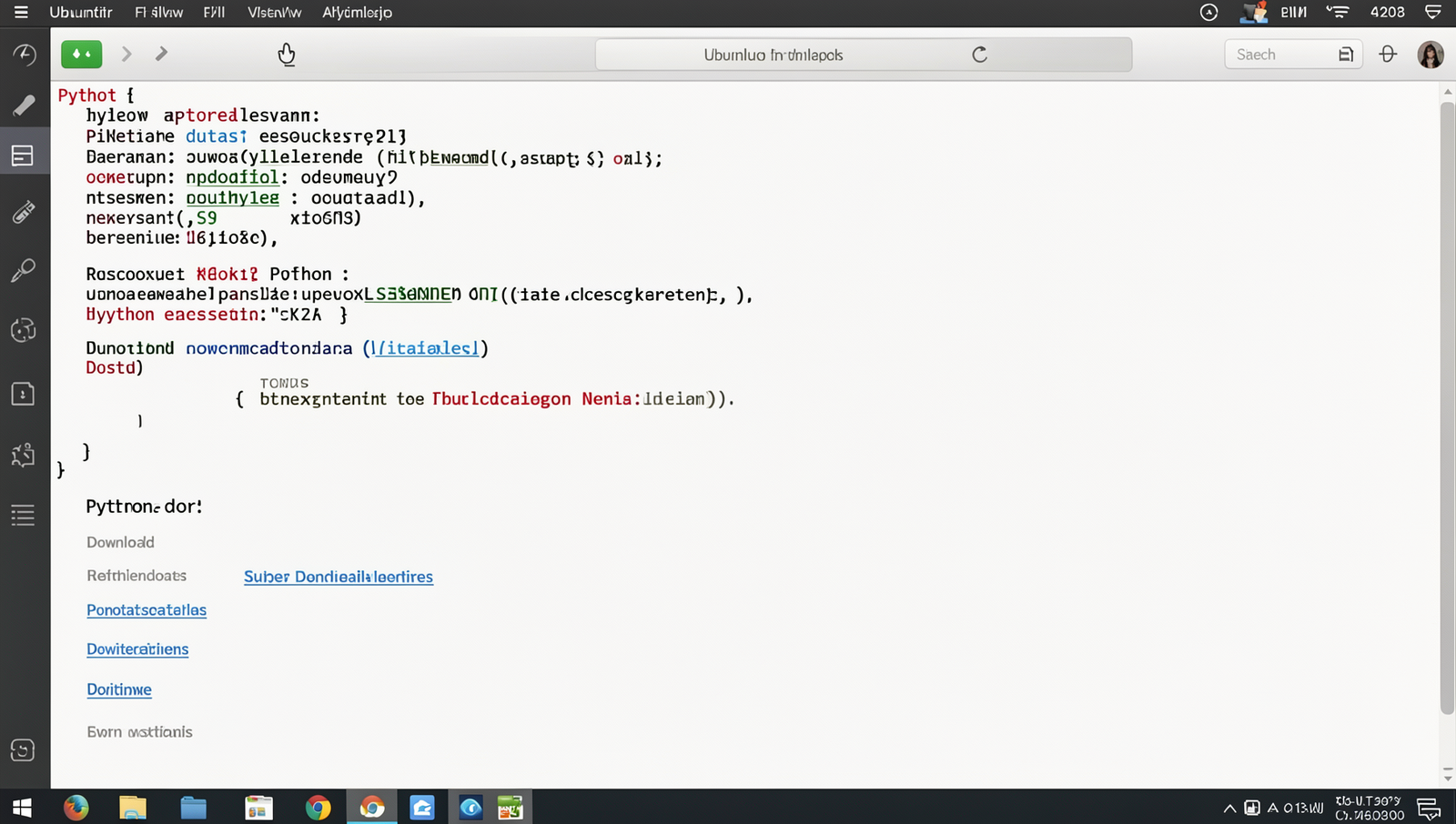Reload the page with the refresh icon
The image size is (1456, 824).
(x=979, y=55)
